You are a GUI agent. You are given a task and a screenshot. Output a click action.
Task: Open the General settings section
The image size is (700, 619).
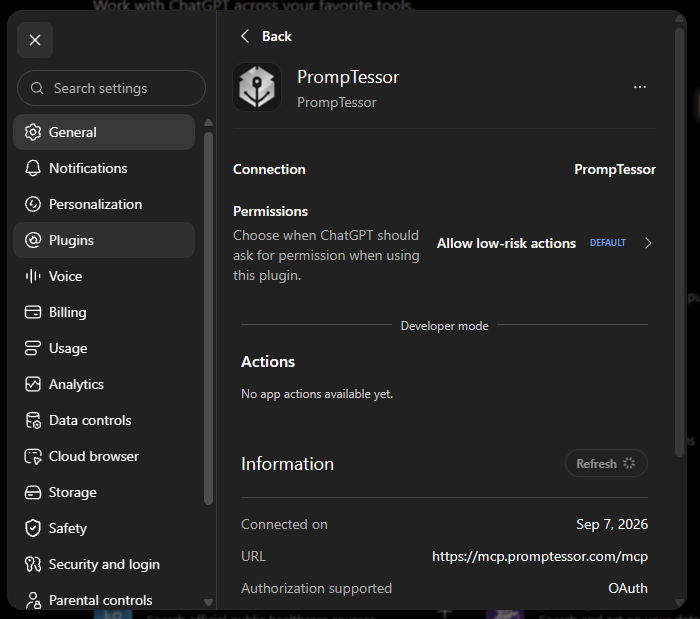[104, 132]
